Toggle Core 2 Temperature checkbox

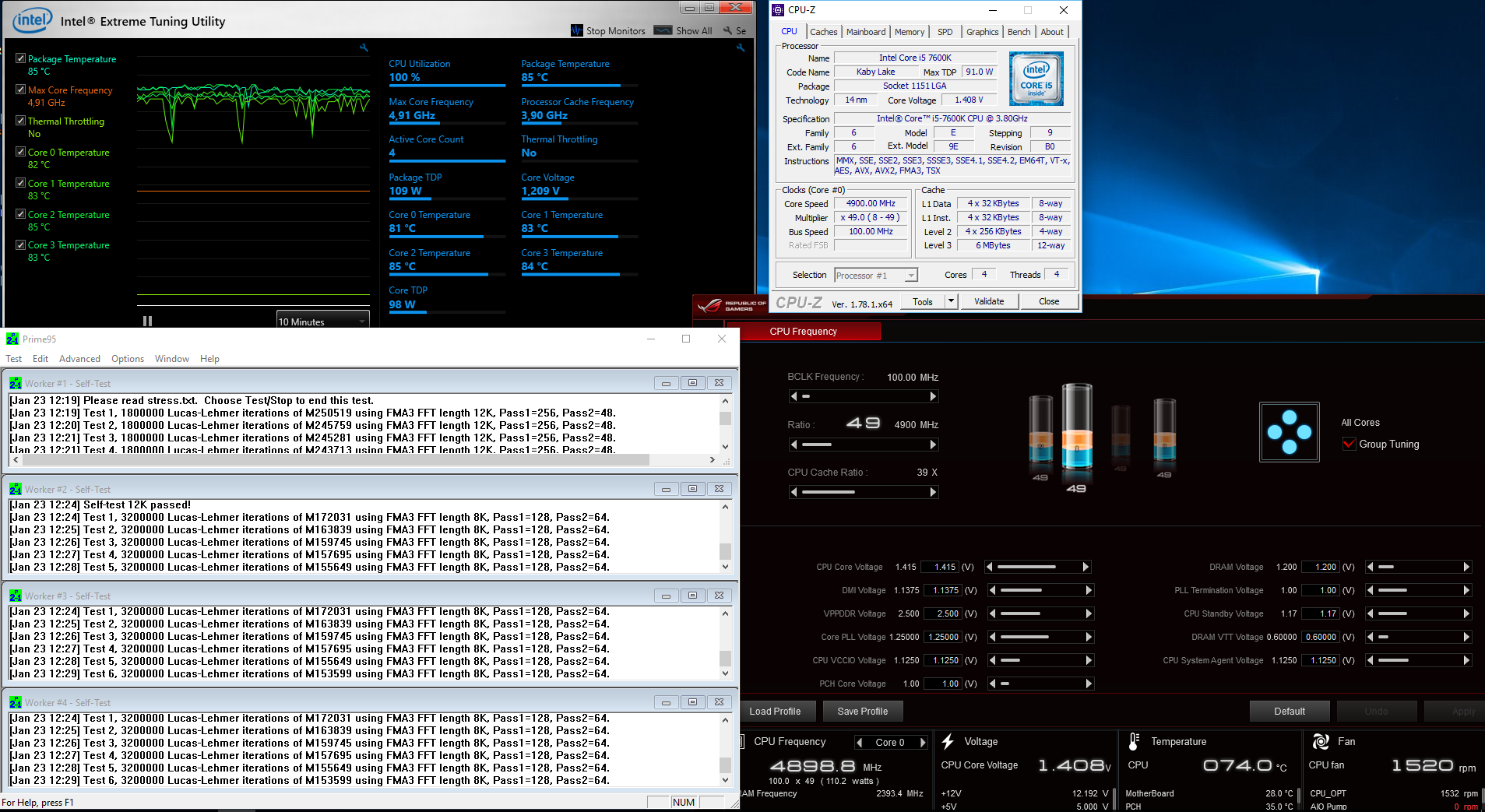pos(20,214)
